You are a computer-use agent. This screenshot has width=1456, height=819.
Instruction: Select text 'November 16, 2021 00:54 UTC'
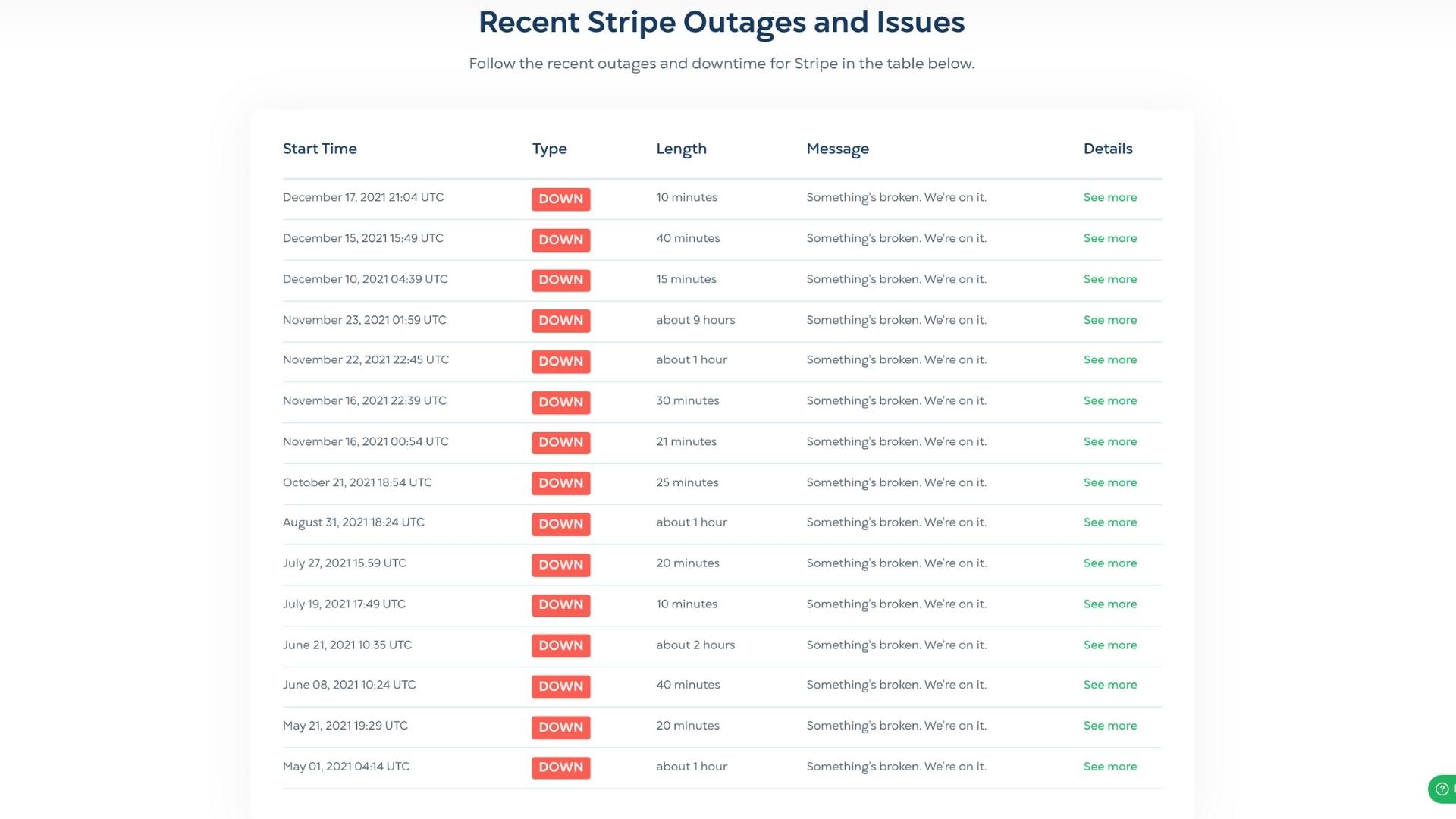[x=366, y=441]
